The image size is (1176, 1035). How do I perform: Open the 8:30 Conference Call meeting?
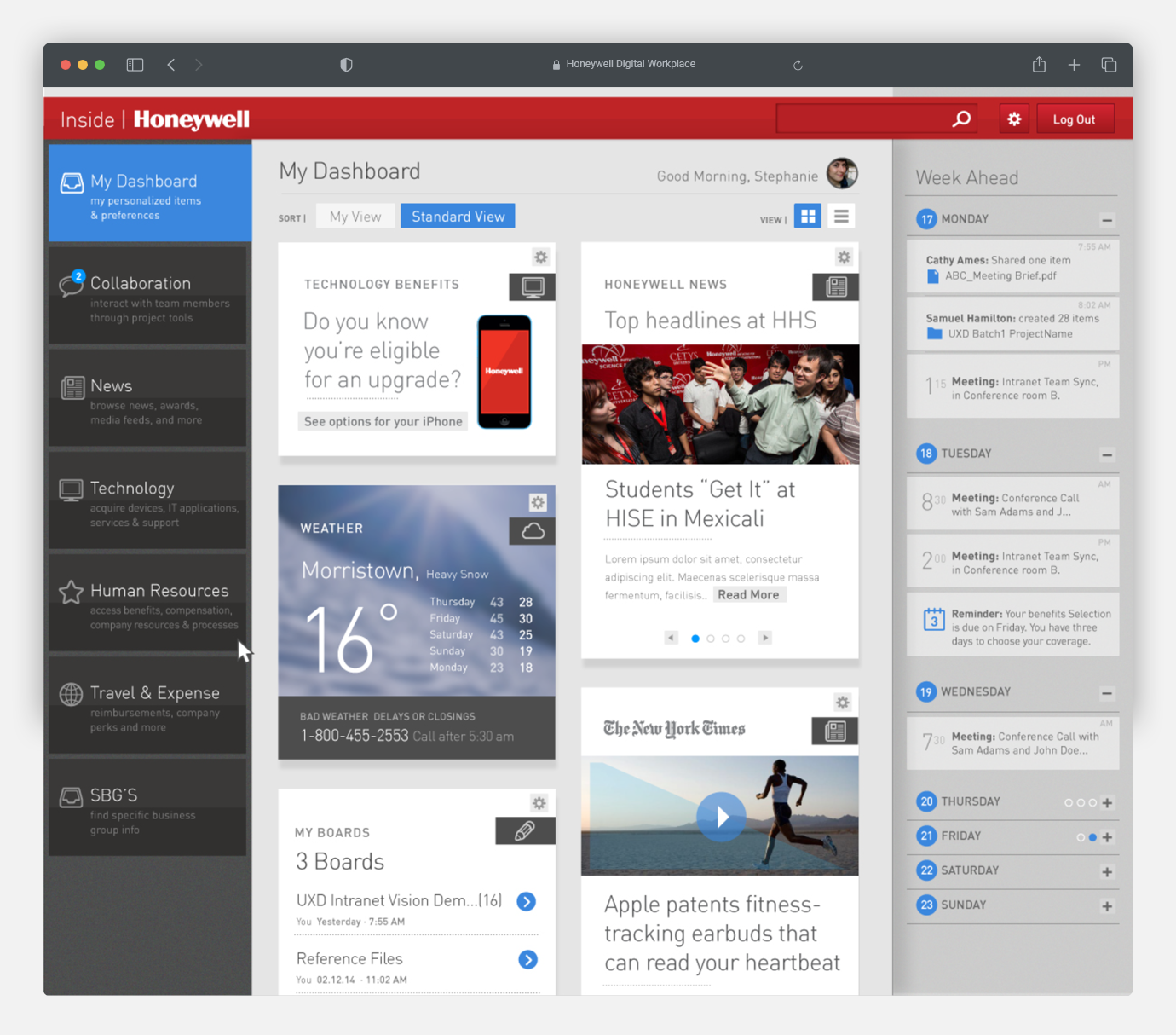[1012, 504]
